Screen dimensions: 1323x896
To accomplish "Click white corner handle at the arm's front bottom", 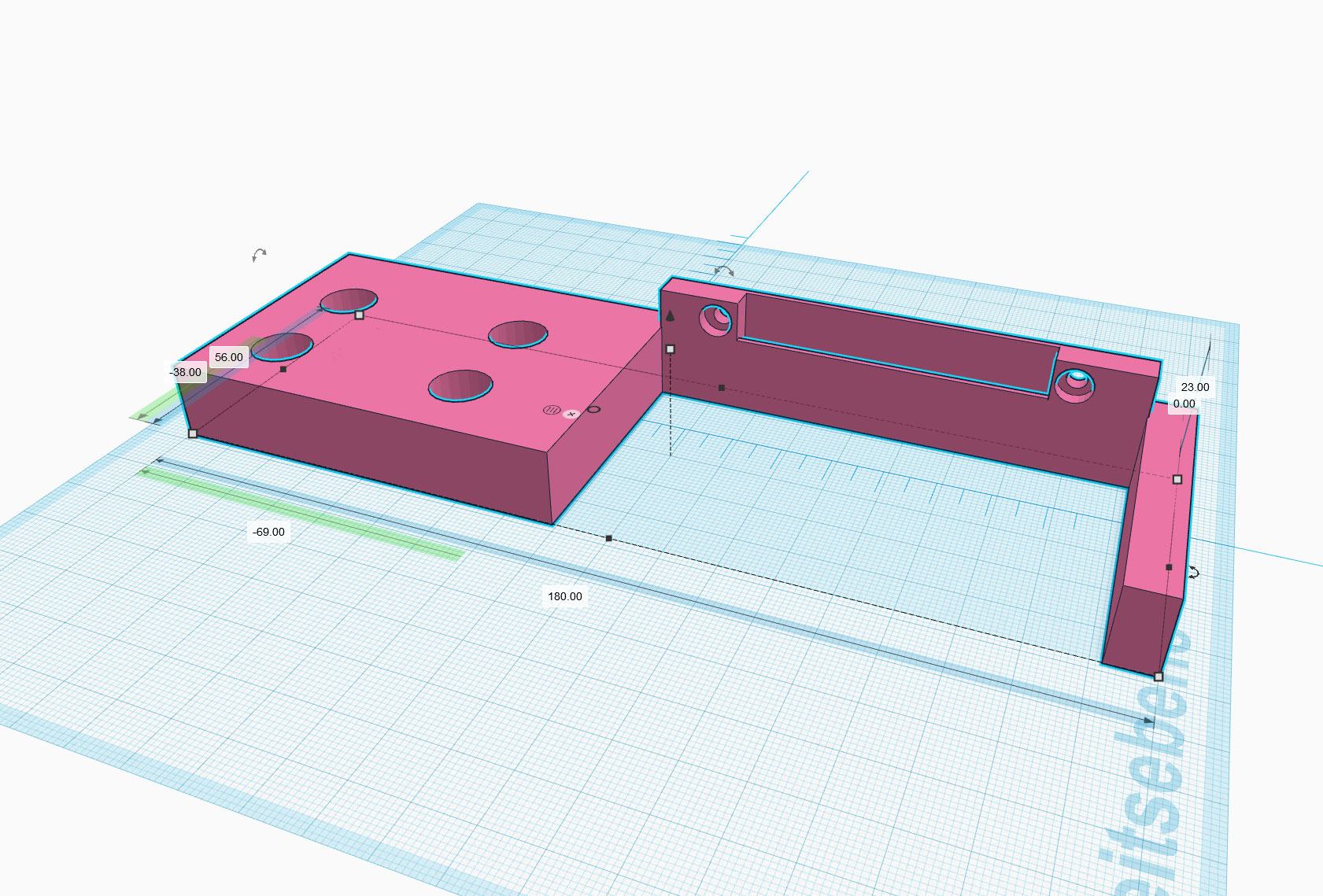I will pyautogui.click(x=1159, y=677).
